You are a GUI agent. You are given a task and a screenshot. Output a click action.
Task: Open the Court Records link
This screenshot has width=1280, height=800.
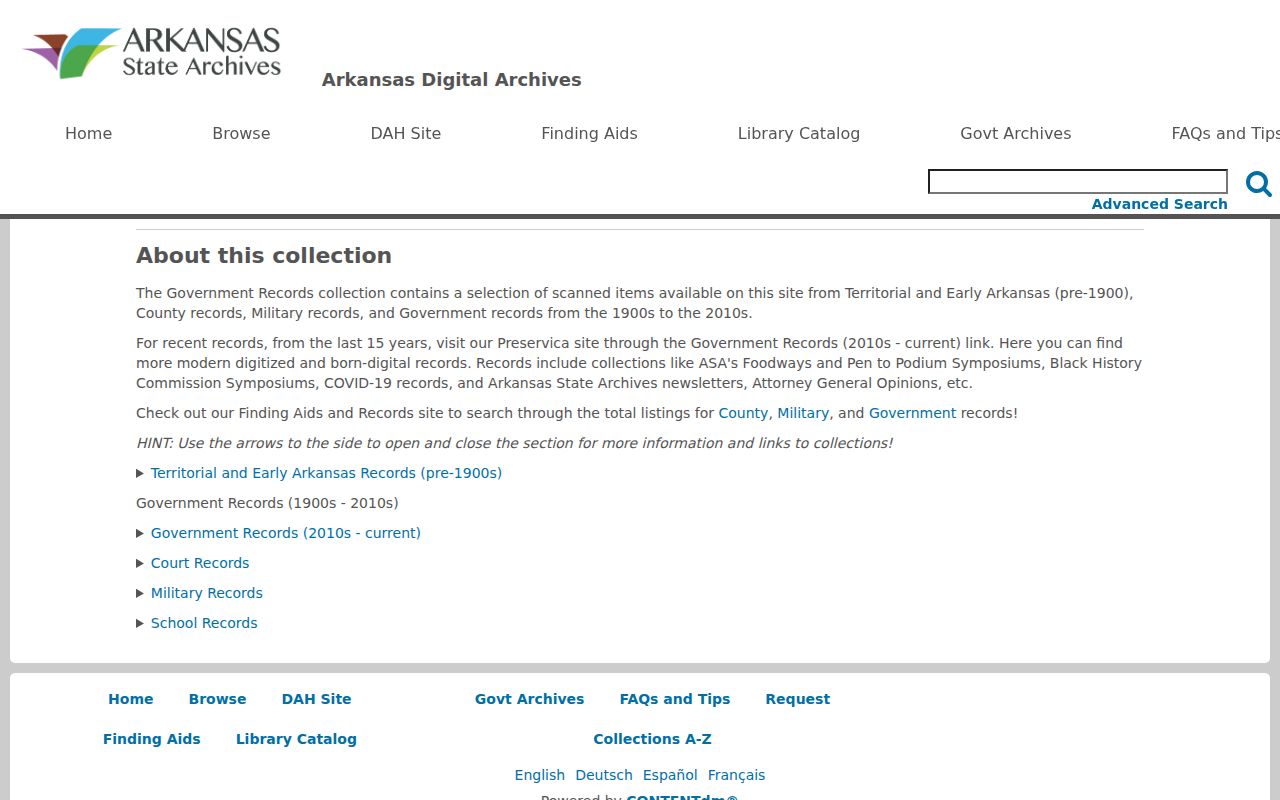(200, 563)
